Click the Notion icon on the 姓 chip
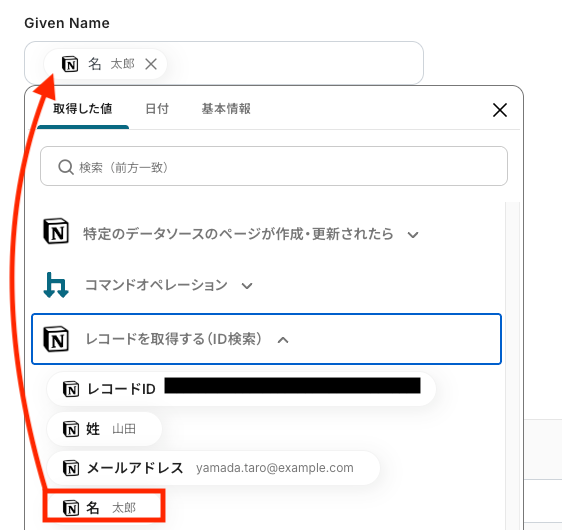The width and height of the screenshot is (562, 530). pyautogui.click(x=71, y=429)
